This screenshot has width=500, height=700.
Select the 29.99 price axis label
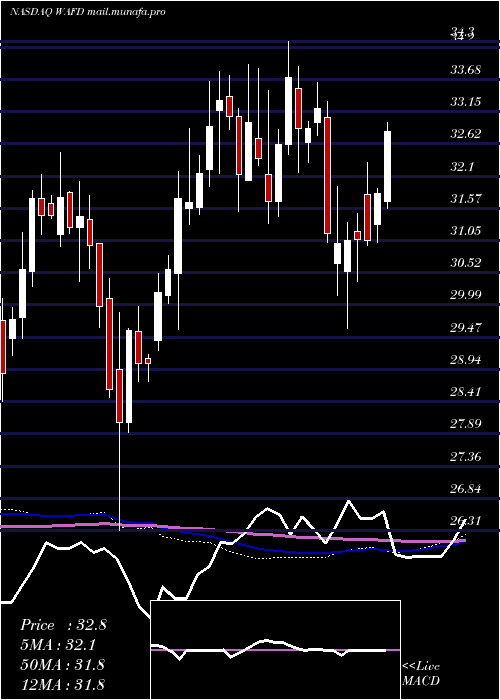click(x=465, y=295)
